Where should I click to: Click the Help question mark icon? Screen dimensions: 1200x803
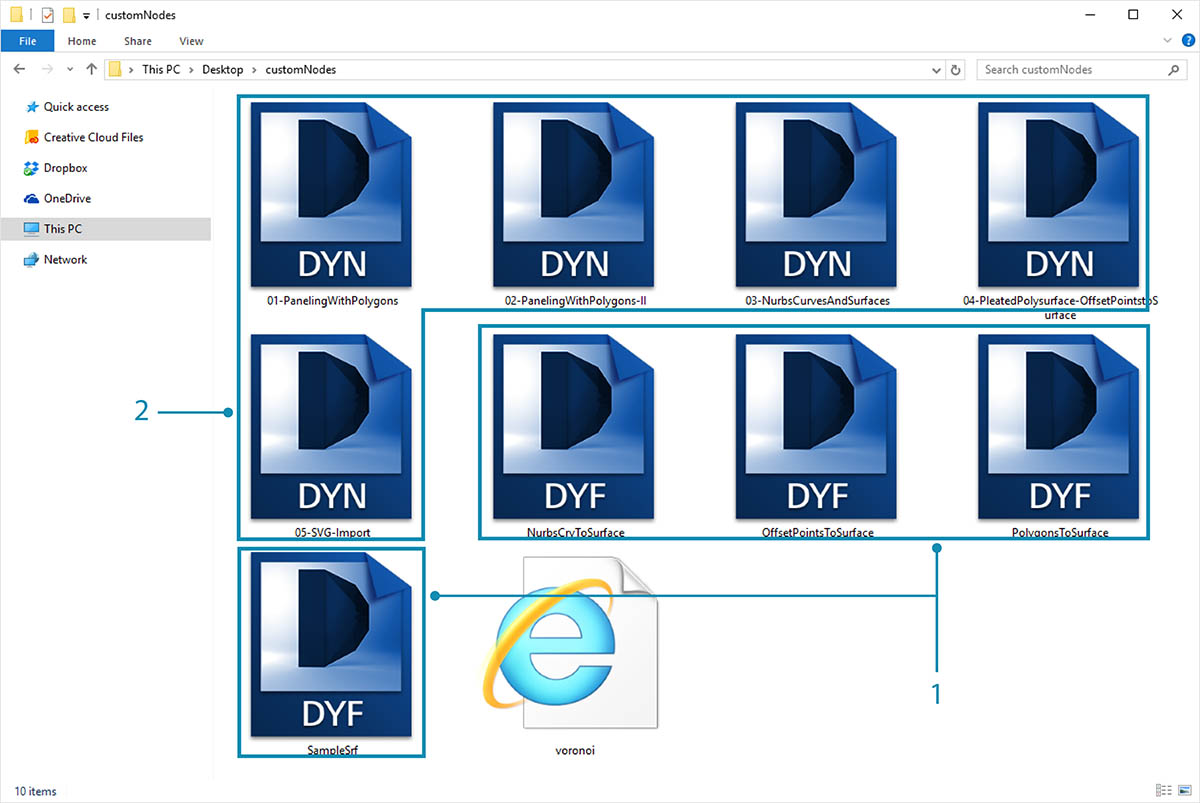[x=1188, y=41]
